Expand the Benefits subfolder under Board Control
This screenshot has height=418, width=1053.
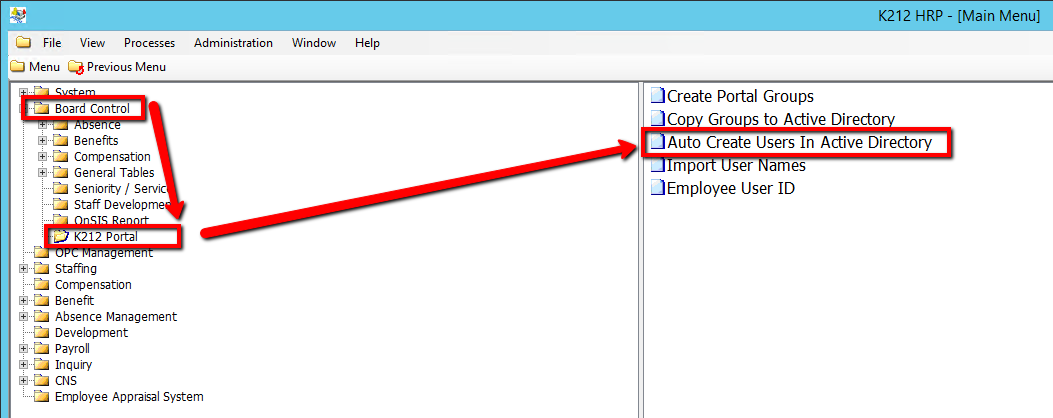pos(42,141)
